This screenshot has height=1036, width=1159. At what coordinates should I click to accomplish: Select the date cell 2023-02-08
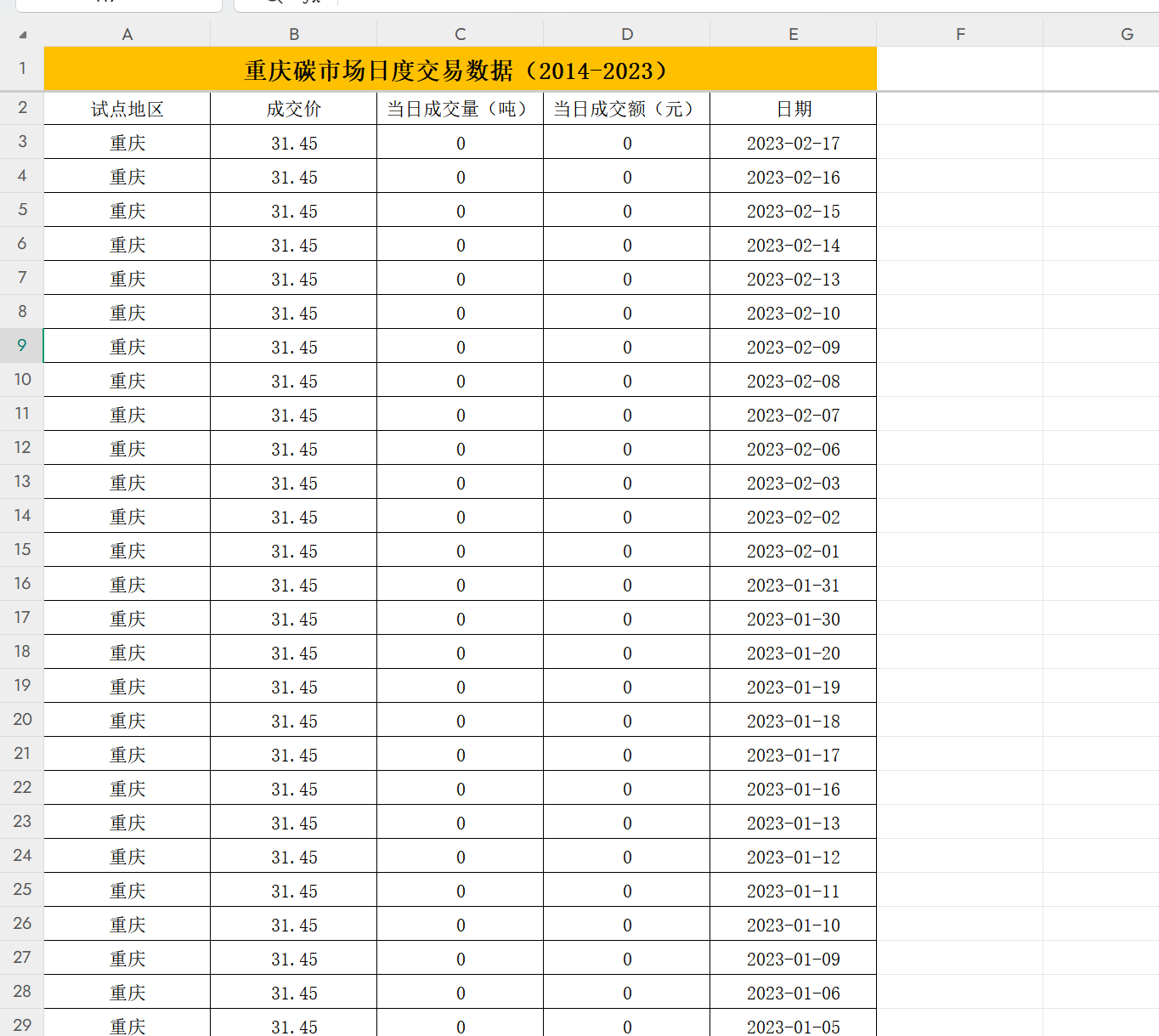coord(794,381)
